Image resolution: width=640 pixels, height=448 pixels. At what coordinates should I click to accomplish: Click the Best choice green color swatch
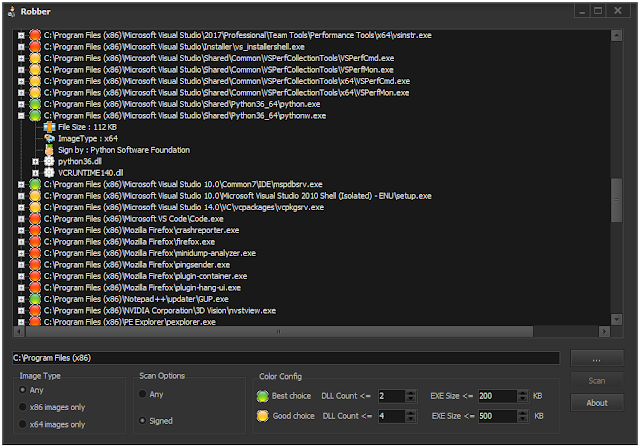pos(262,396)
